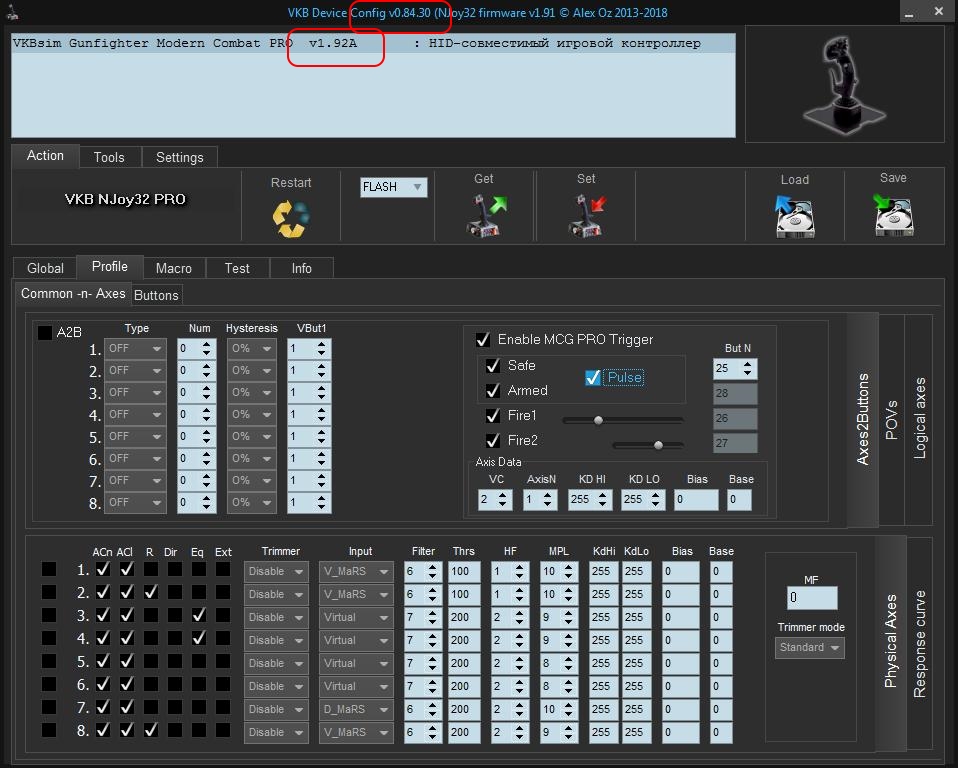Click the joystick device image
This screenshot has width=958, height=768.
(x=844, y=84)
